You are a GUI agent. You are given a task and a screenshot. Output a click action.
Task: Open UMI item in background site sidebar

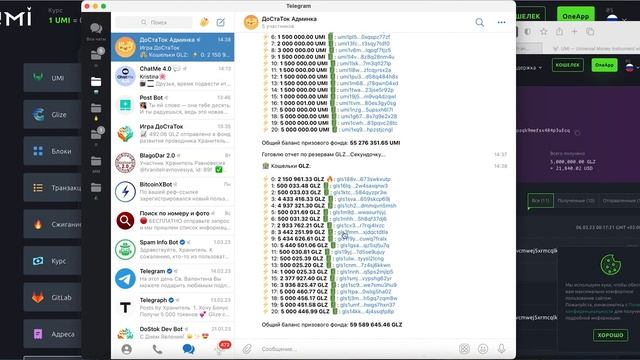coord(52,78)
